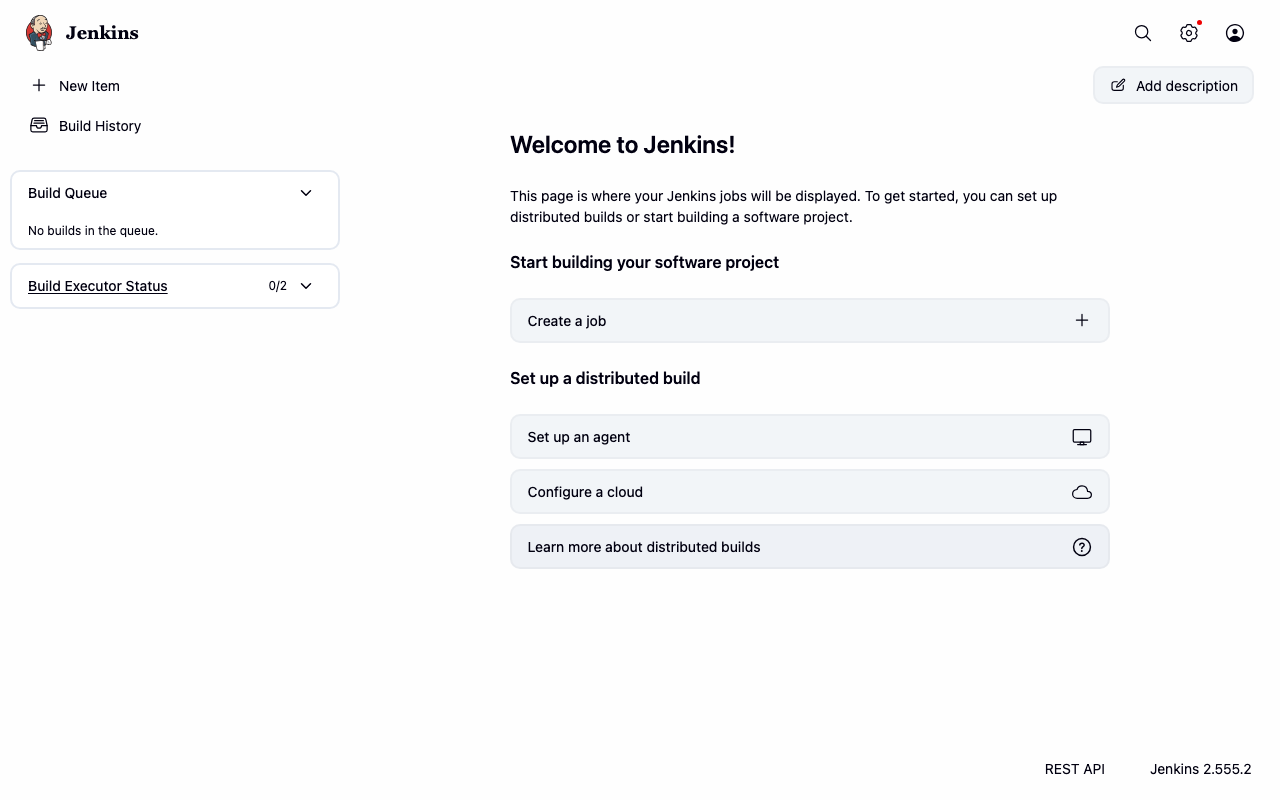1280x800 pixels.
Task: Expand the Build Executor Status chevron
Action: [306, 286]
